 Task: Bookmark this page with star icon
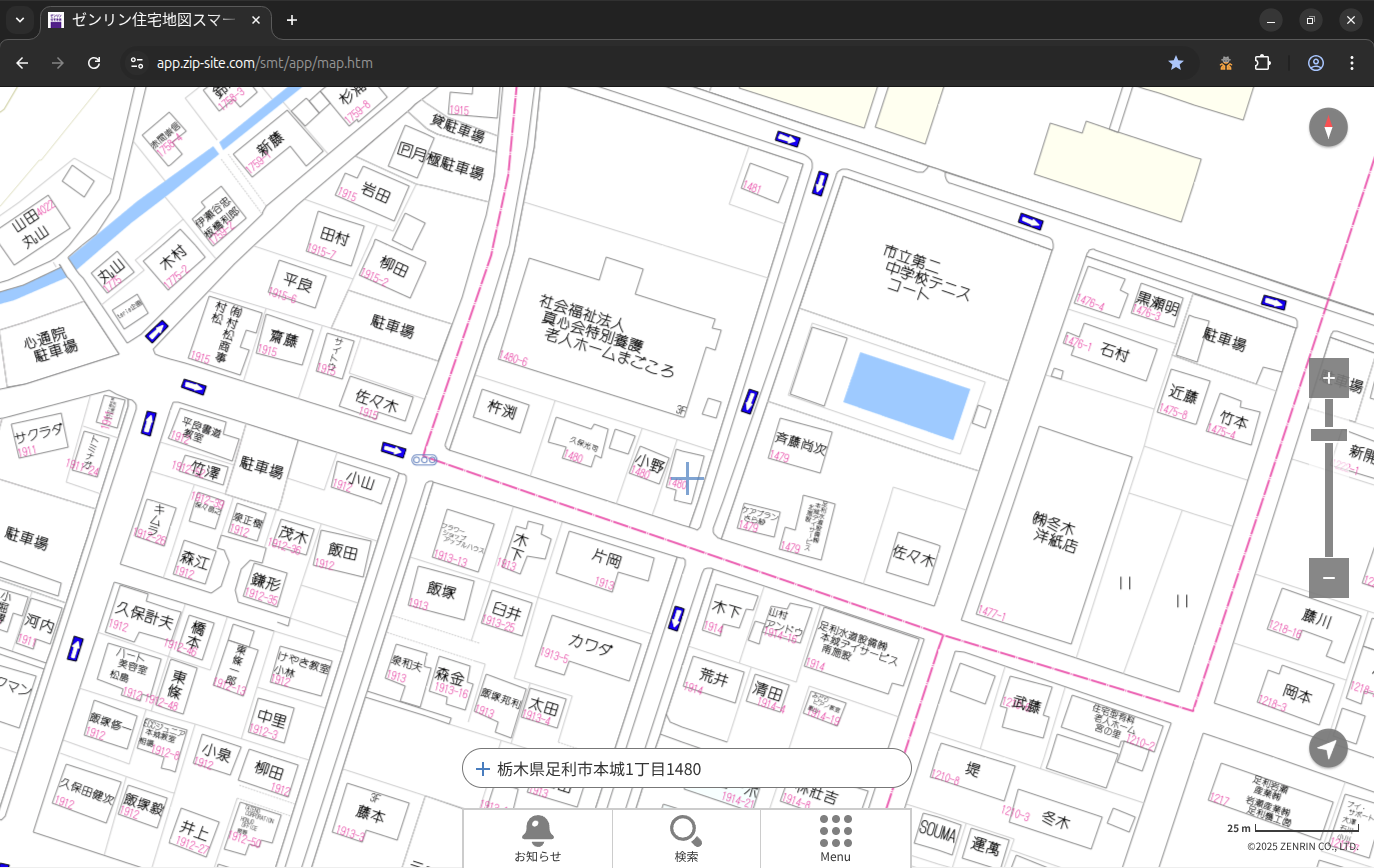(x=1176, y=63)
